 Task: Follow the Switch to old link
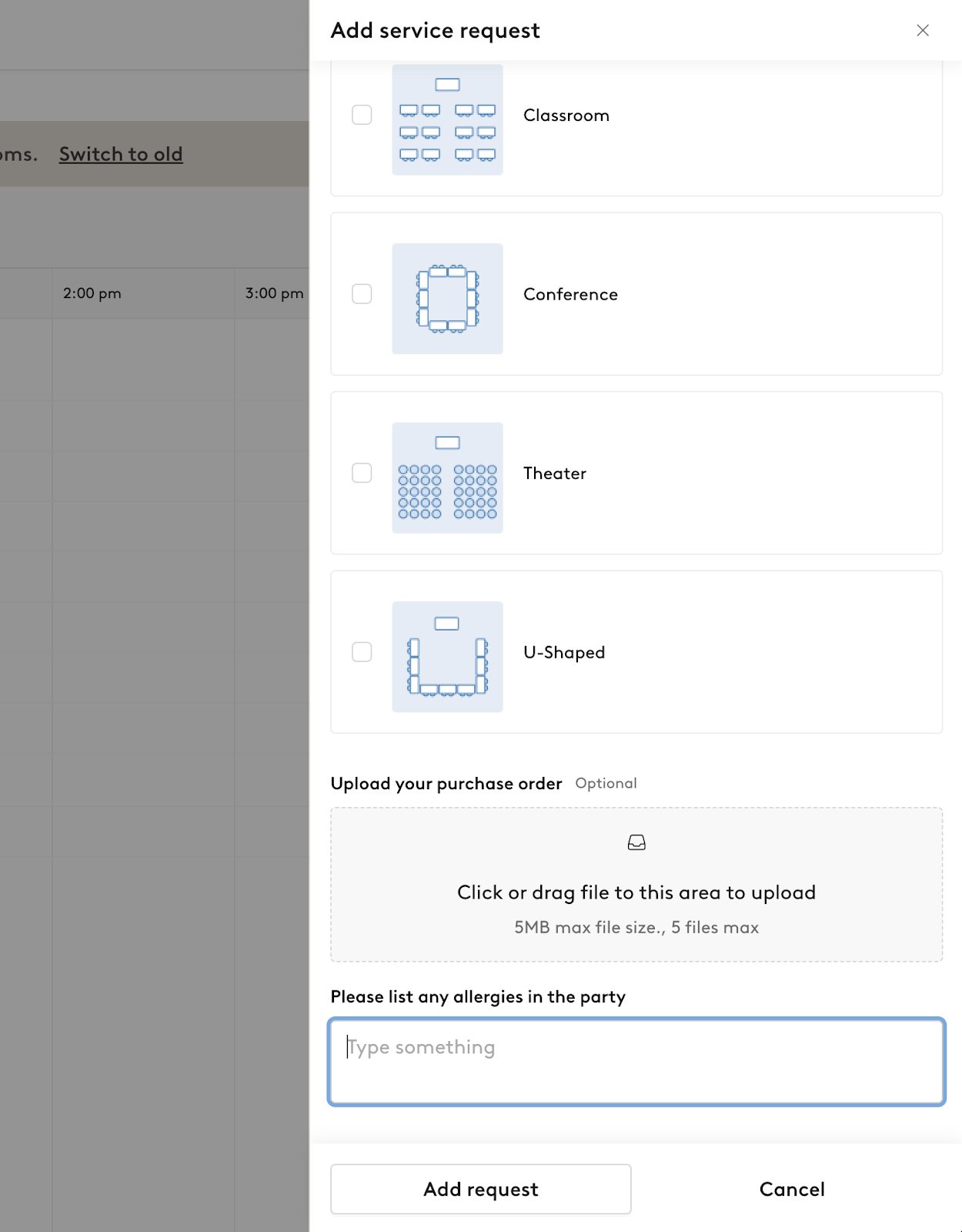click(x=121, y=154)
